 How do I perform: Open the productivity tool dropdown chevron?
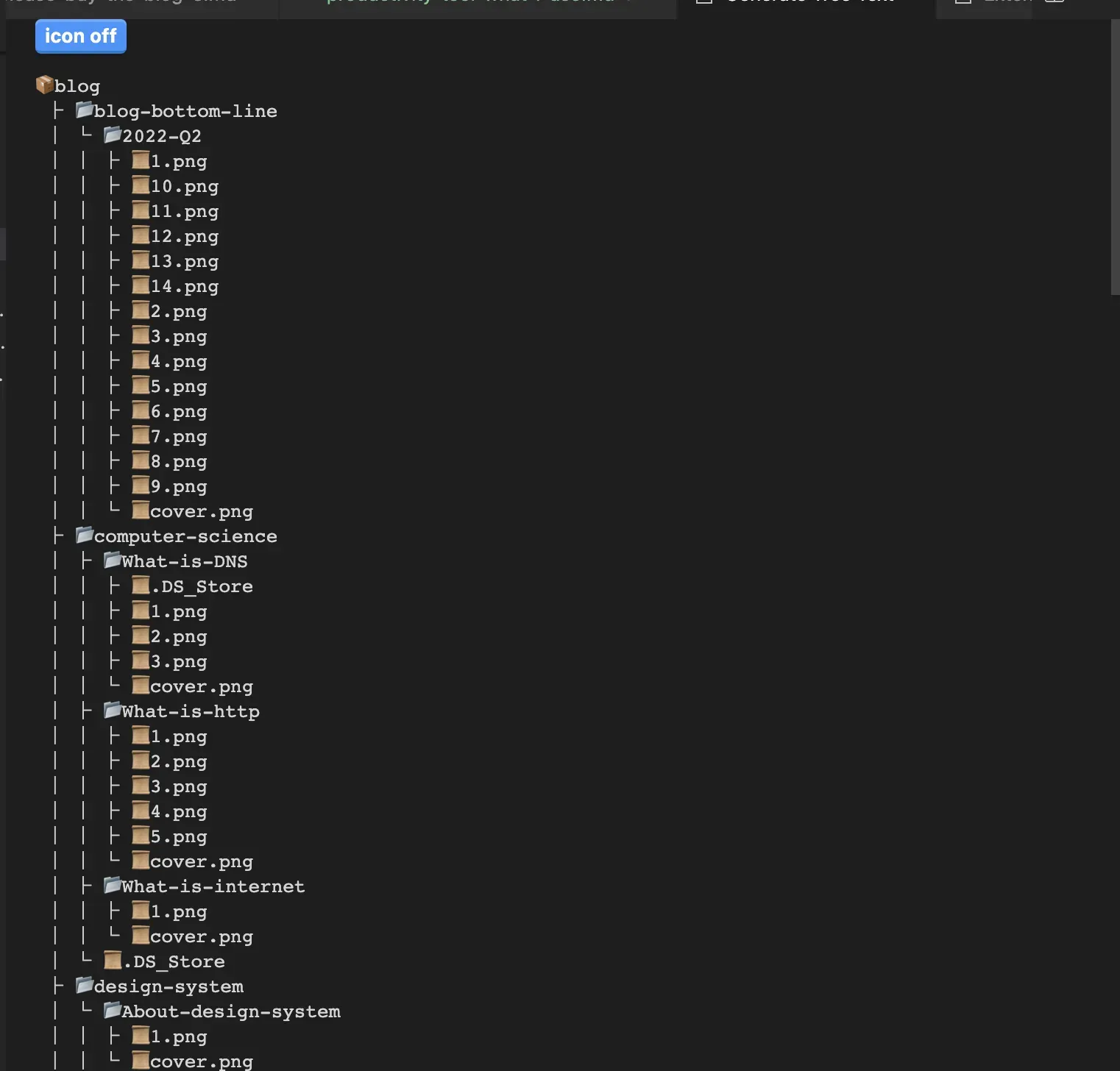coord(629,2)
